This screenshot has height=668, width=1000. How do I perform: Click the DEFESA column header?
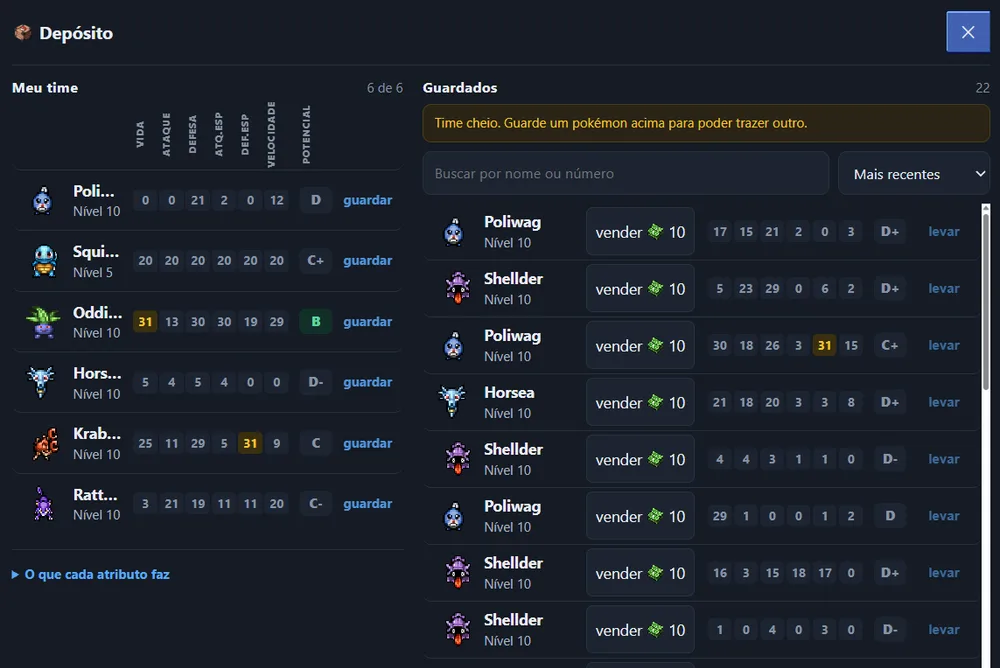pyautogui.click(x=193, y=135)
